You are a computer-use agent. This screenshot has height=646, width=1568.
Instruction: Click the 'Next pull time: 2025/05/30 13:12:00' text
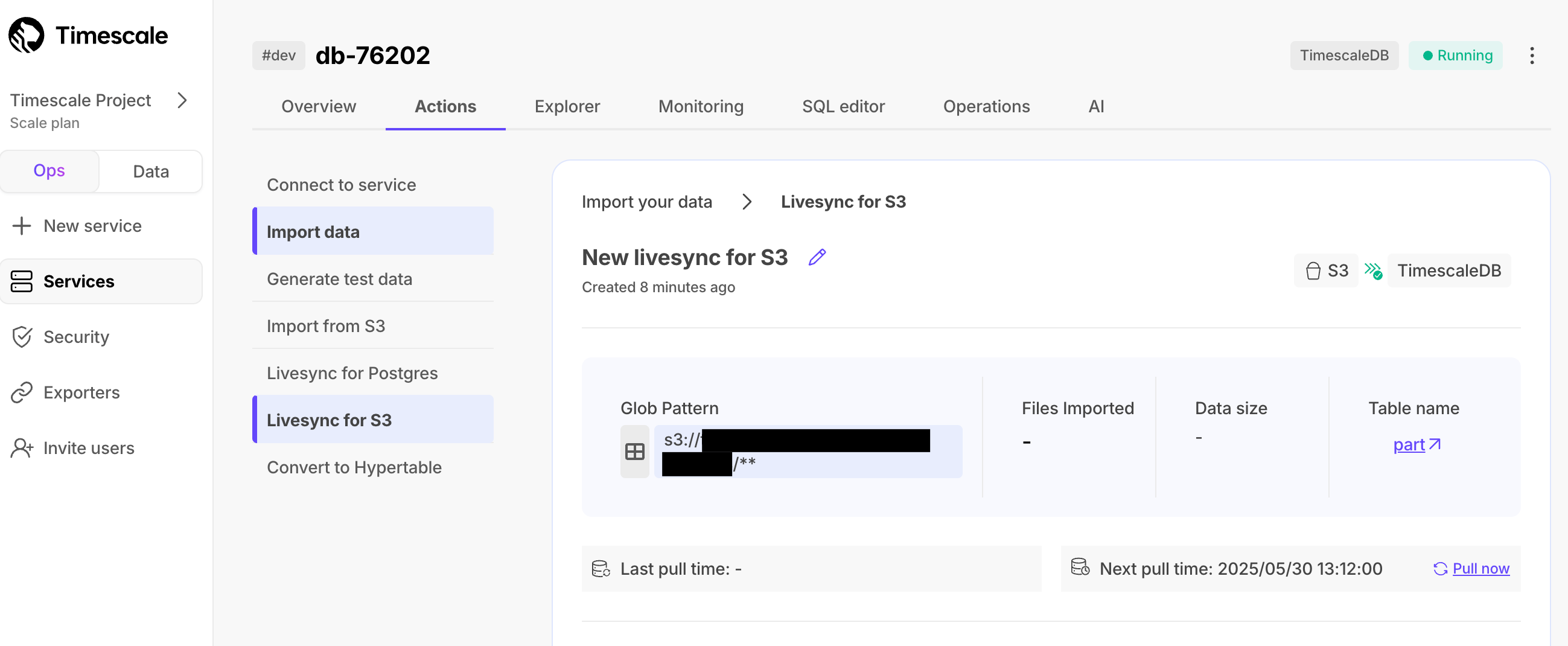click(1240, 568)
